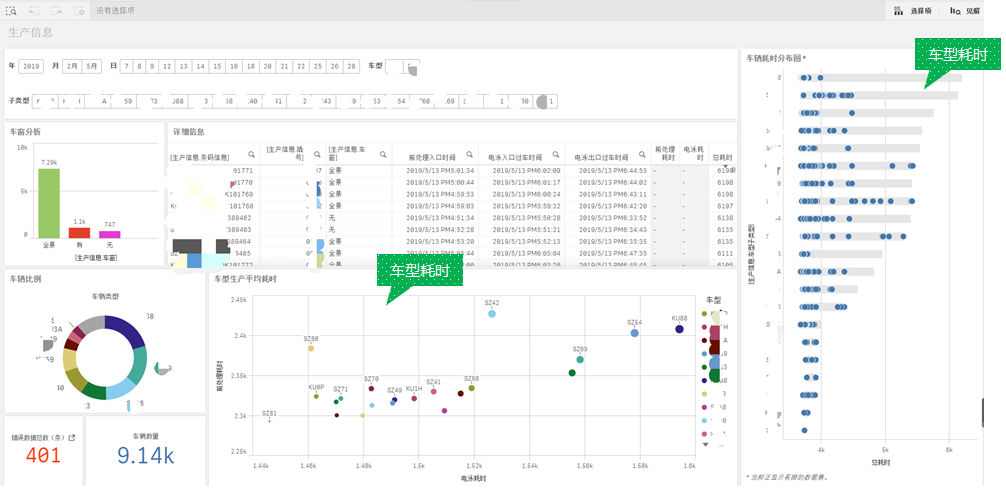Click table cell 2019/5/13 PM6:43:11
Viewport: 1006px width, 504px height.
[613, 194]
